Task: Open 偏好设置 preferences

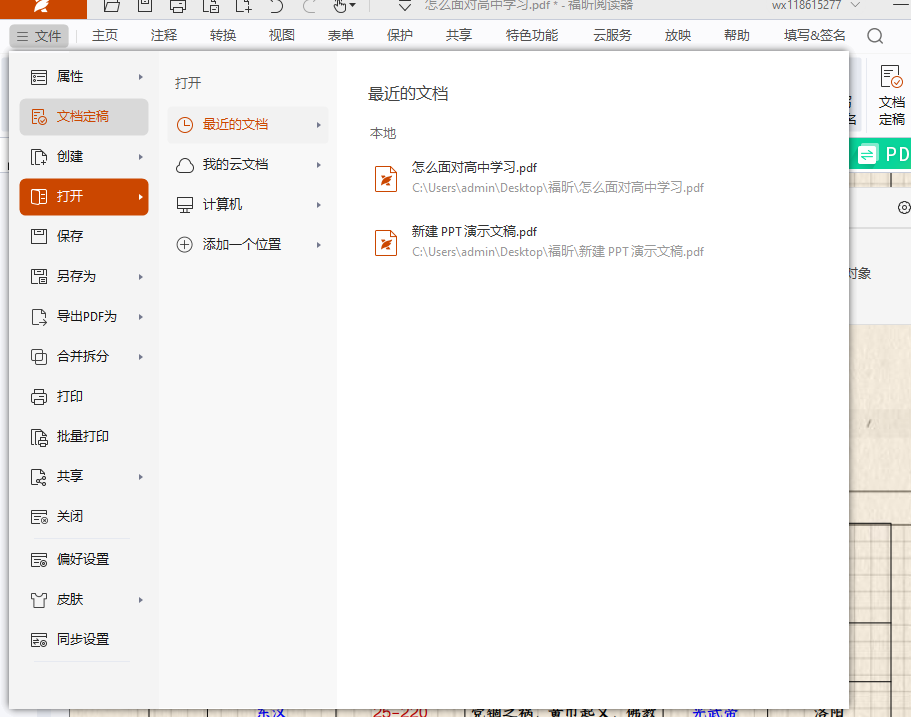Action: pos(83,559)
